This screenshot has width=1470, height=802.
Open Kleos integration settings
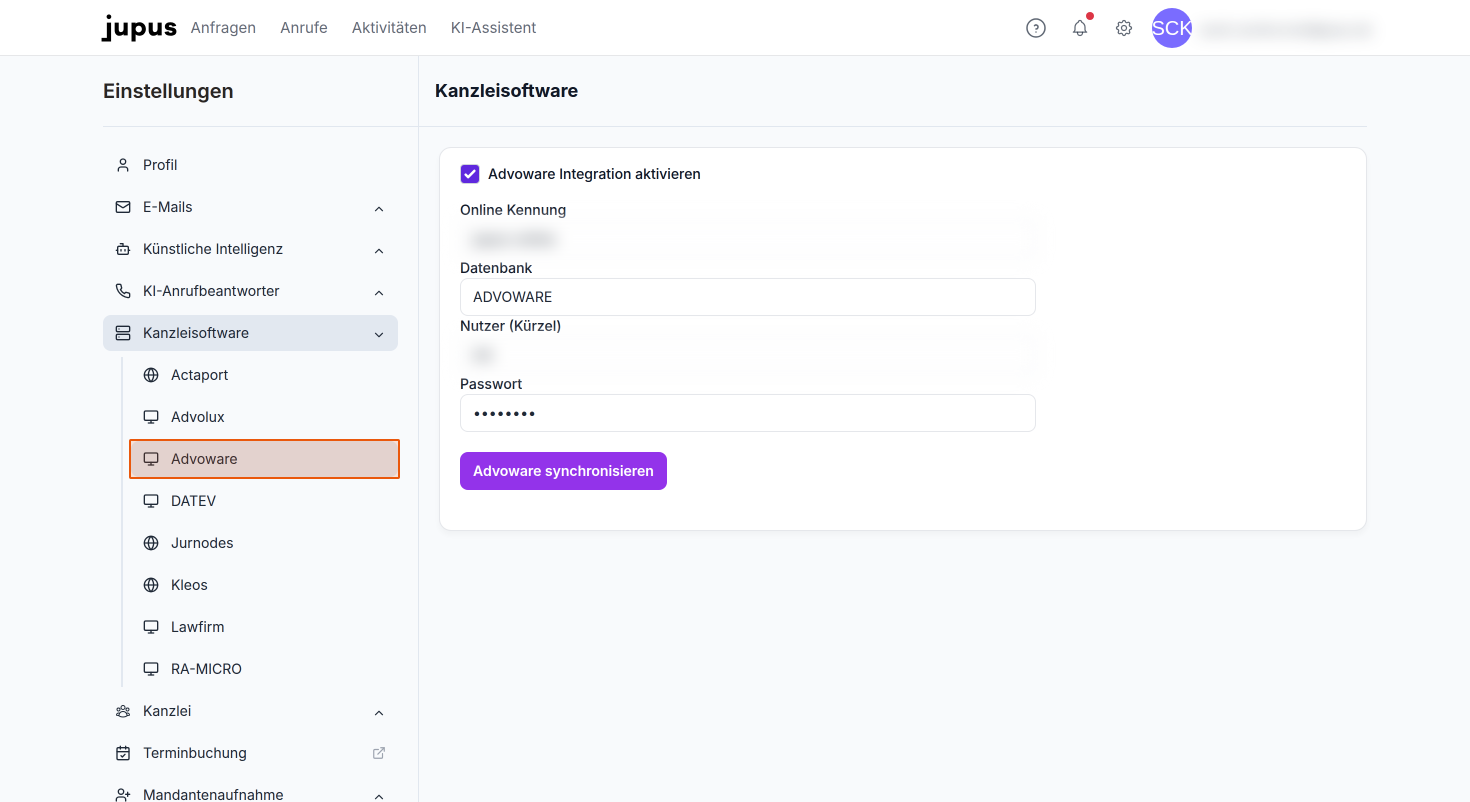pos(264,585)
